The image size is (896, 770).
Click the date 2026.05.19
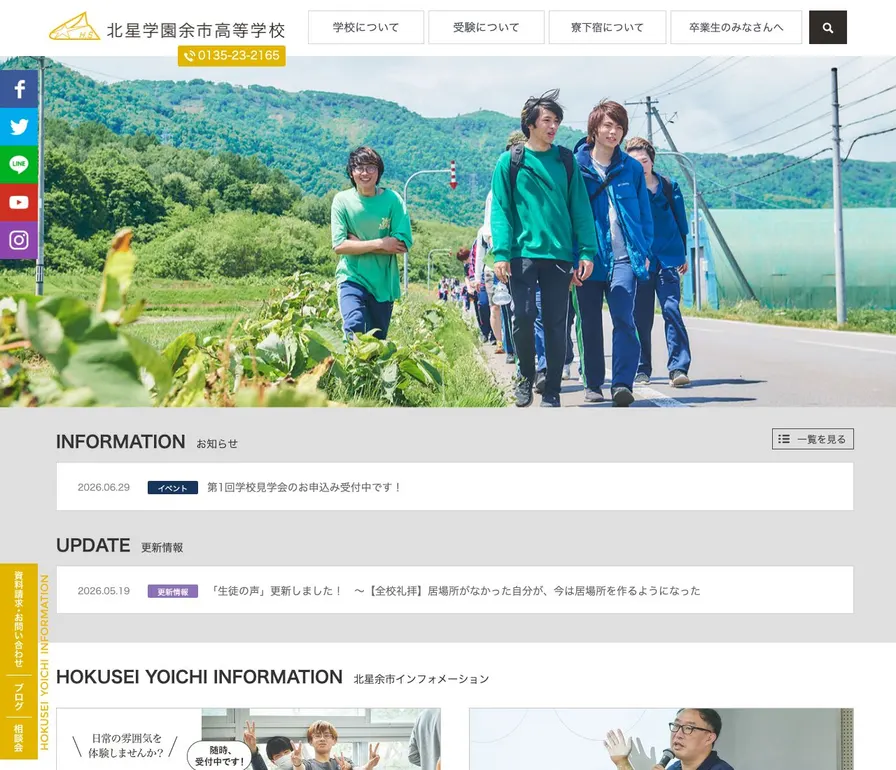click(103, 591)
